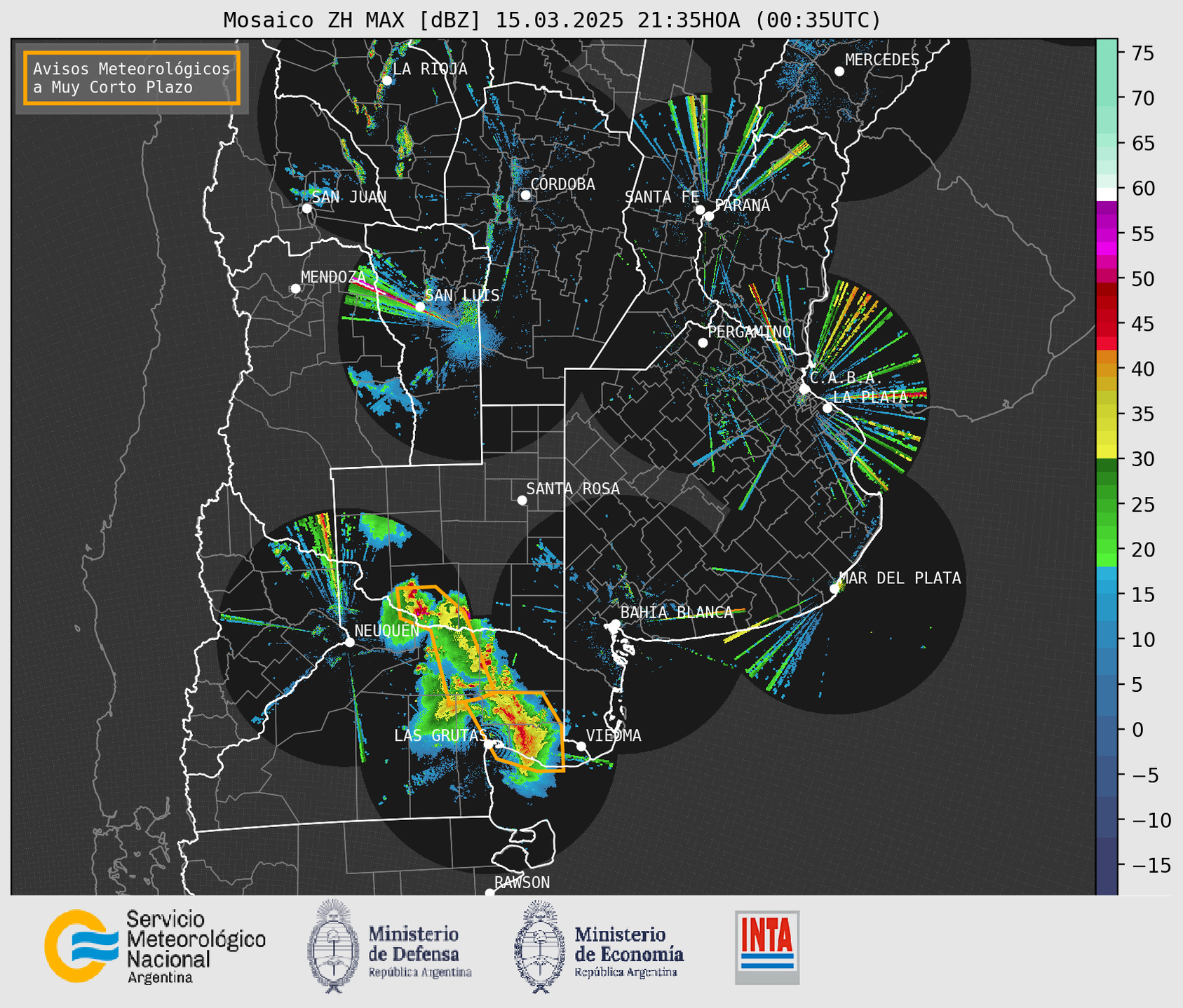Viewport: 1183px width, 1008px height.
Task: Click the 75 label on the colorbar
Action: tap(1142, 53)
